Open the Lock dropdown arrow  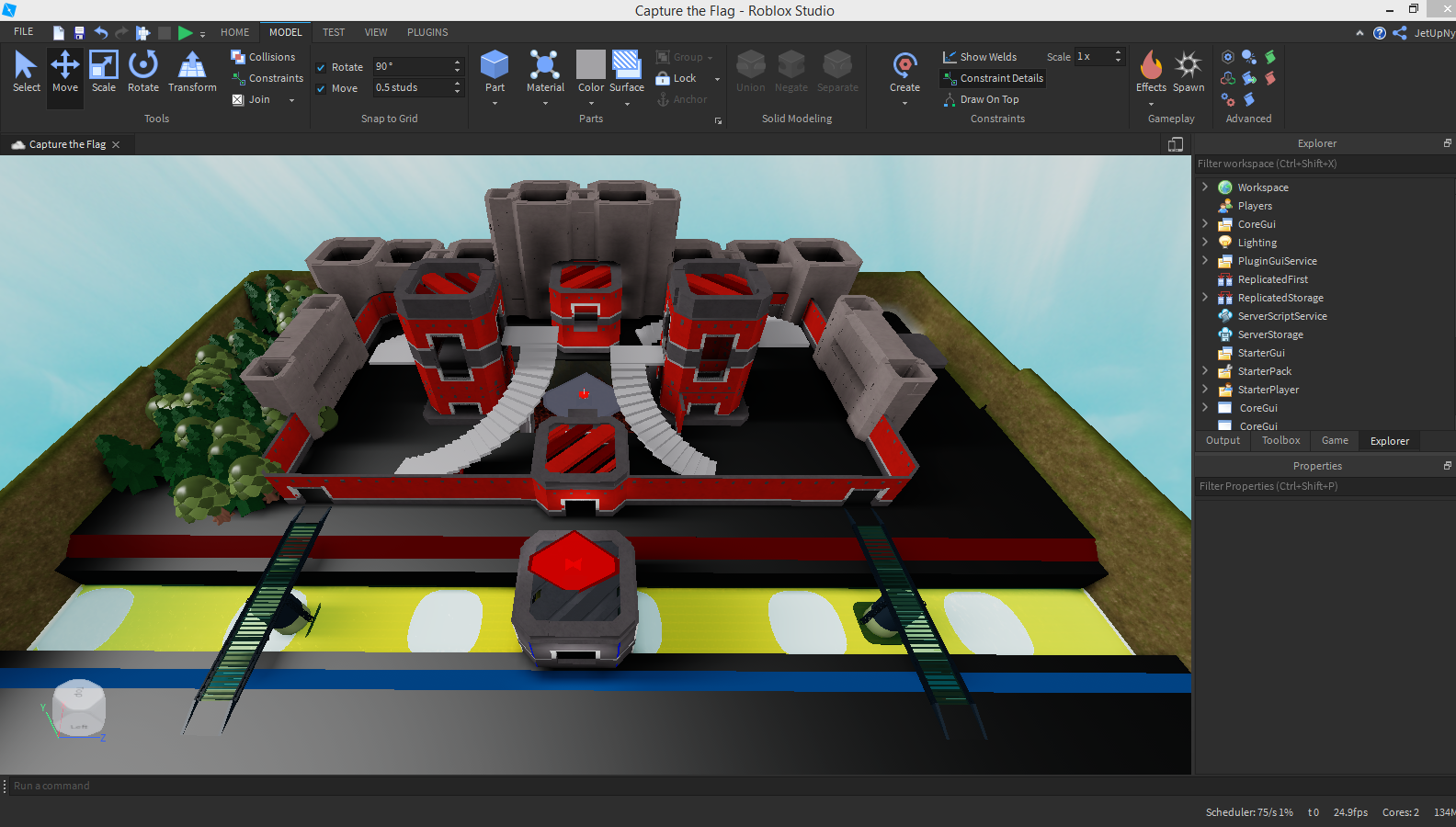(x=717, y=79)
